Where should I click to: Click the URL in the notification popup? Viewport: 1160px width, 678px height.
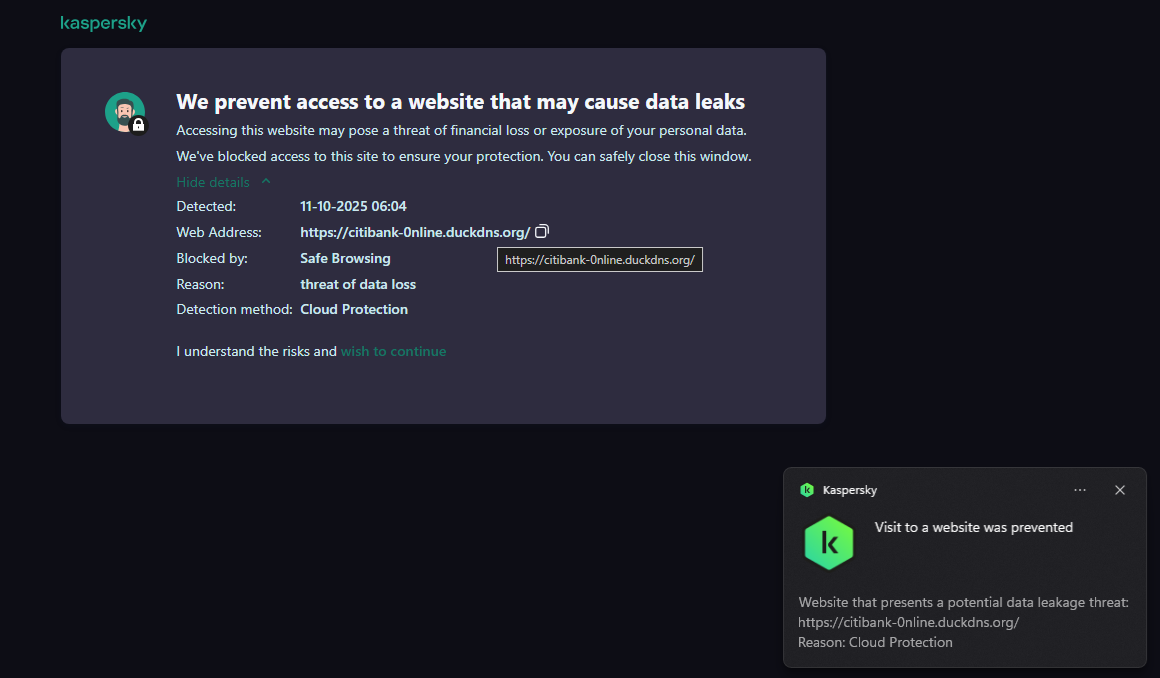pyautogui.click(x=908, y=622)
